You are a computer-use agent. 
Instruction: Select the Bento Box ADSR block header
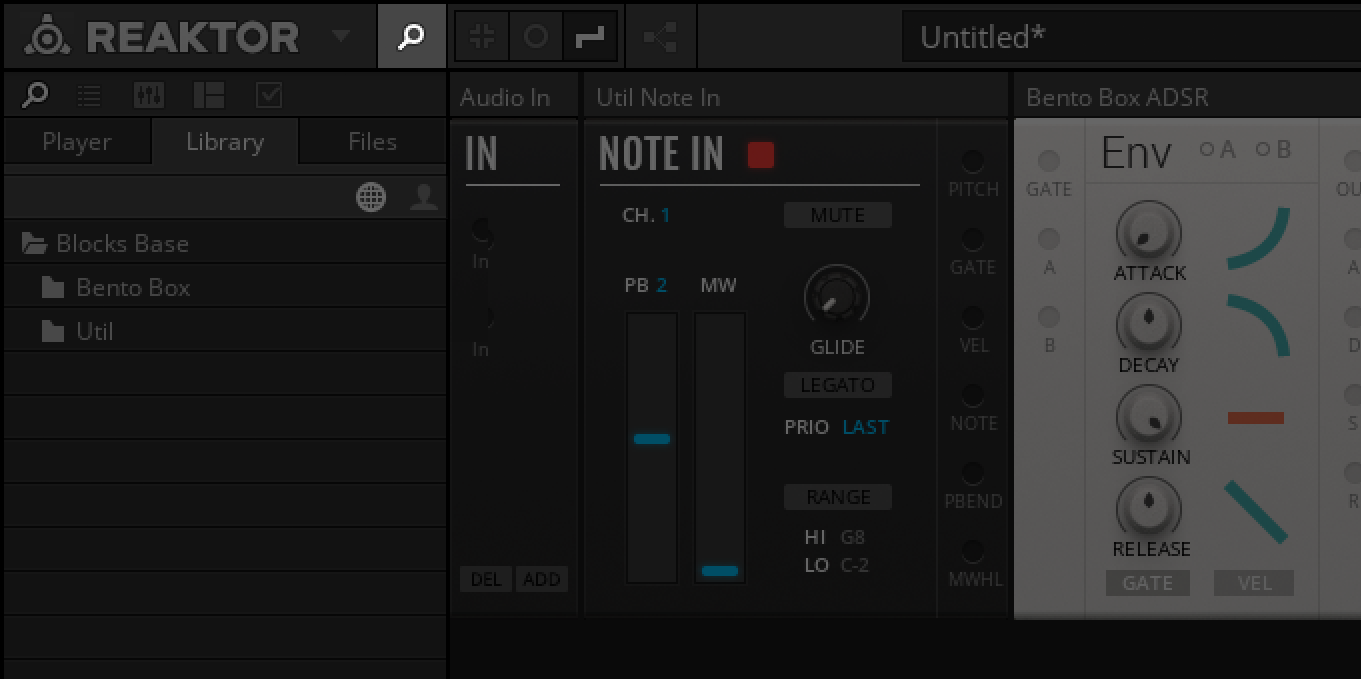coord(1188,97)
